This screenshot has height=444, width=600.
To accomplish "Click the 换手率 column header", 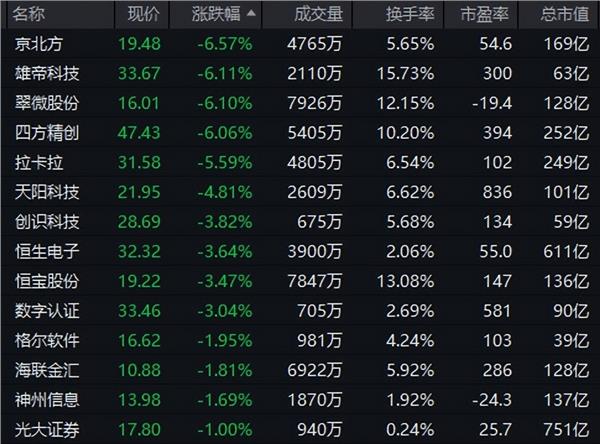I will coord(410,14).
